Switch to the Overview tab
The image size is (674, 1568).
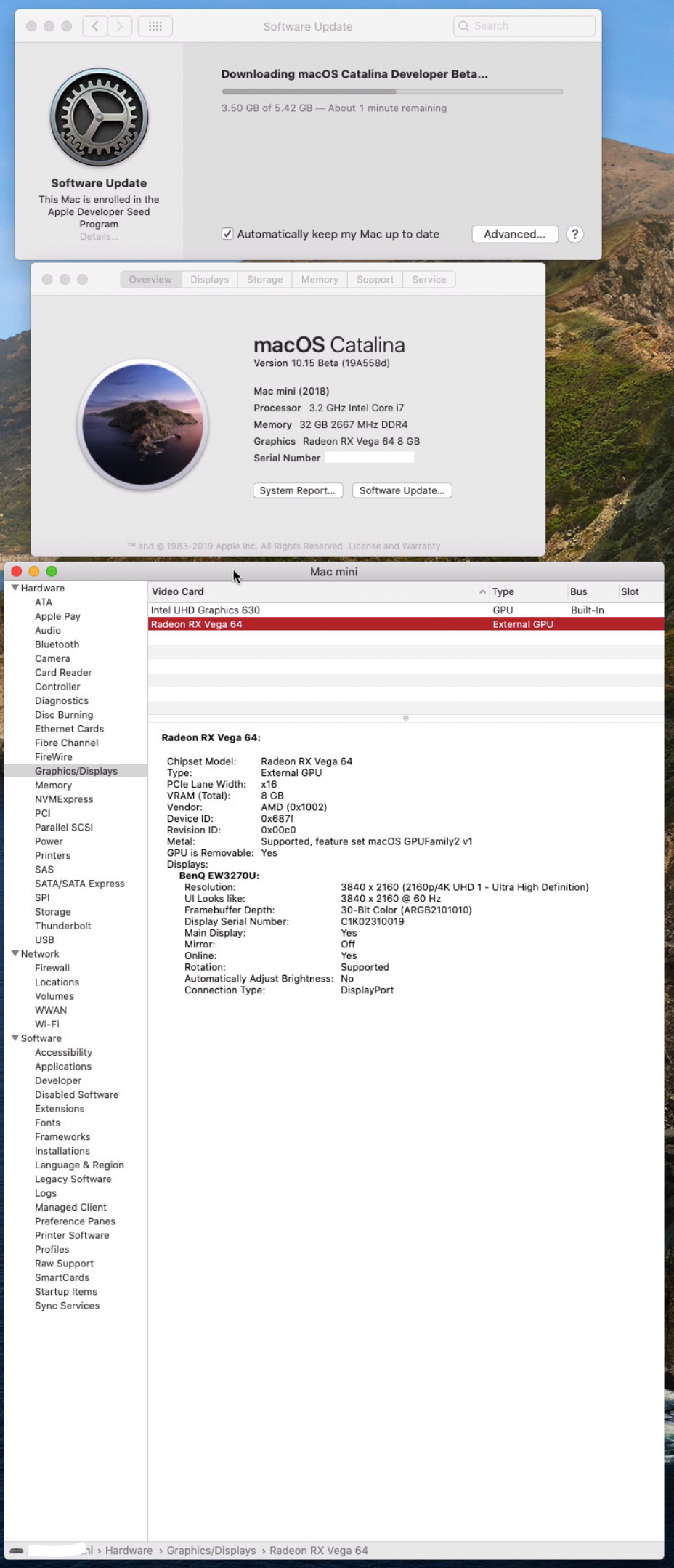pos(150,280)
